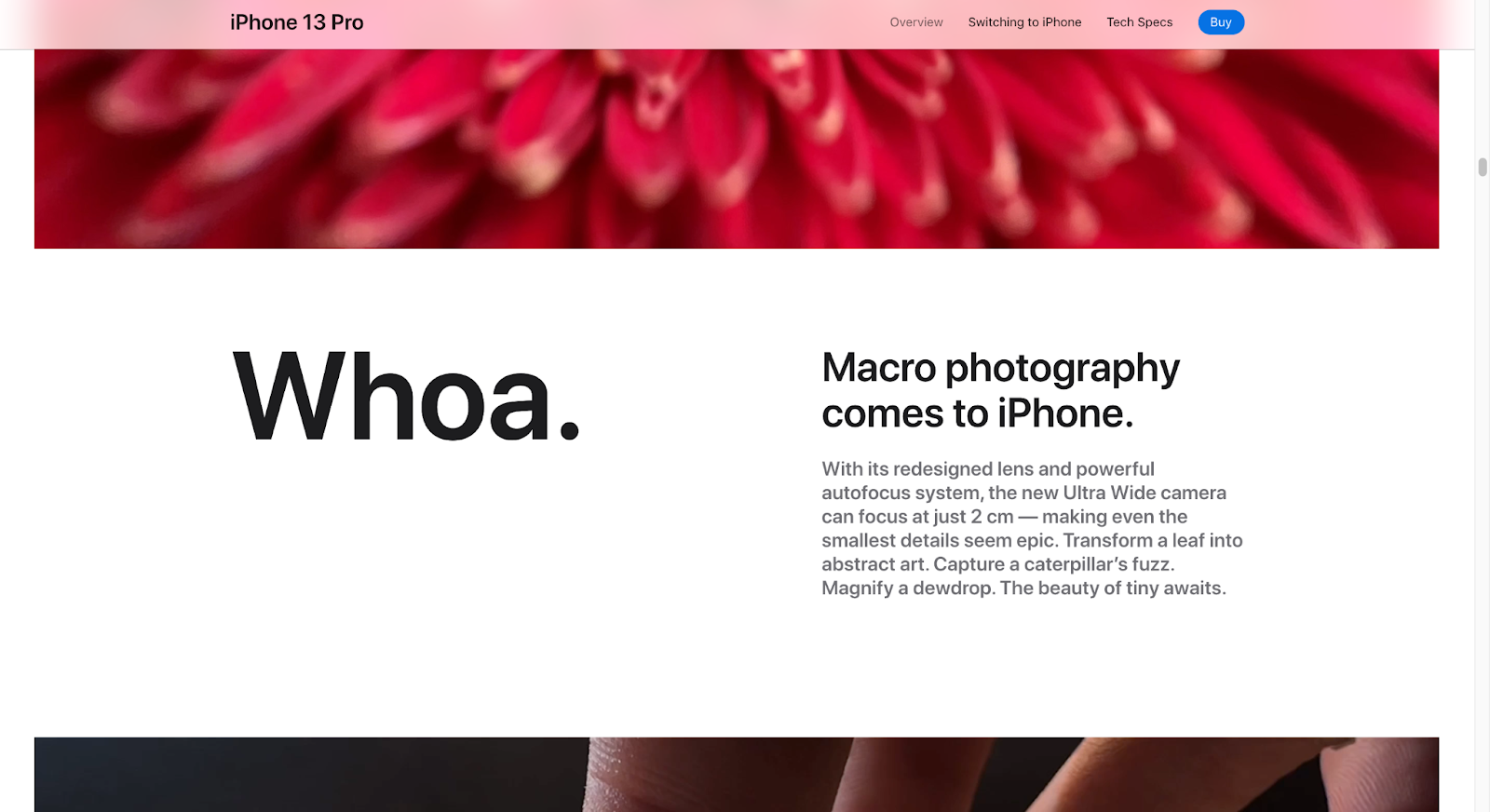This screenshot has width=1490, height=812.
Task: Click the iPhone 13 Pro title
Action: point(297,22)
